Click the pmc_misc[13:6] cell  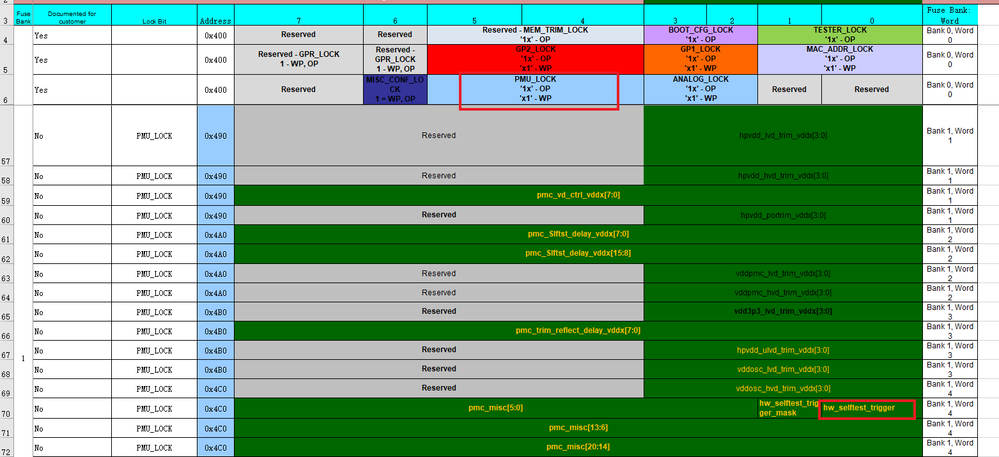(579, 428)
